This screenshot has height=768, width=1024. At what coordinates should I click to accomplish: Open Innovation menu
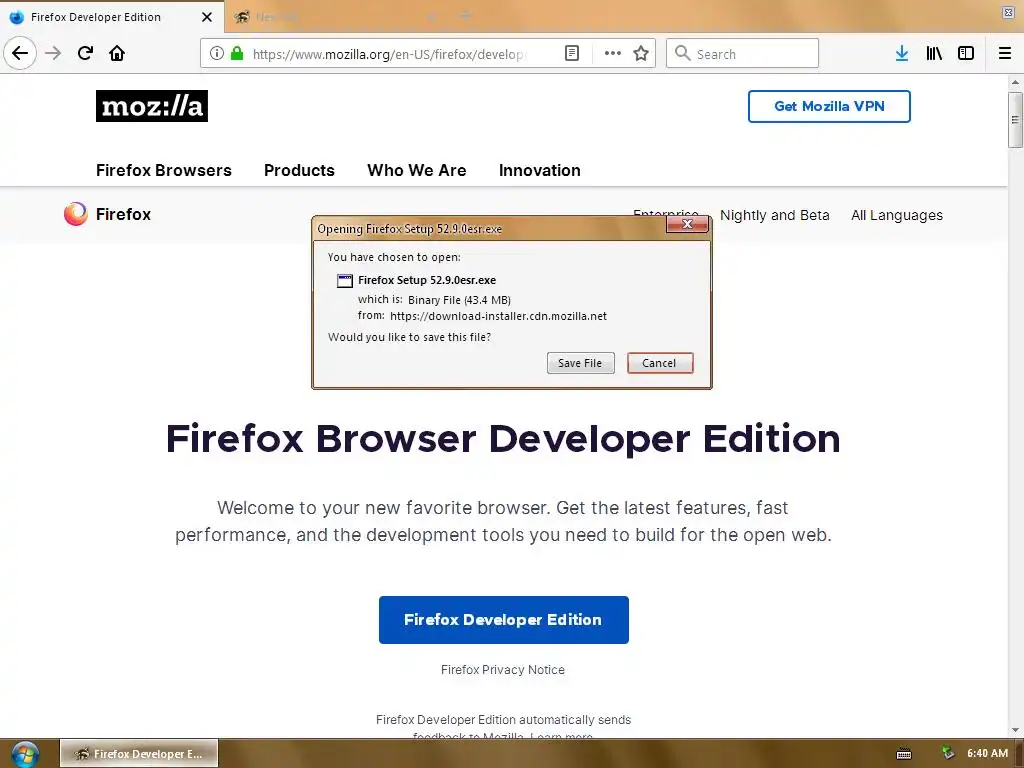pyautogui.click(x=539, y=170)
